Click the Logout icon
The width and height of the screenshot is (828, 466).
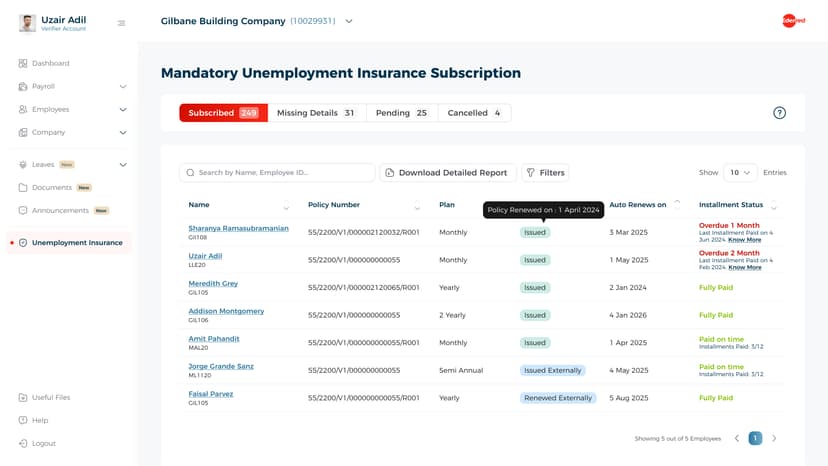point(23,443)
